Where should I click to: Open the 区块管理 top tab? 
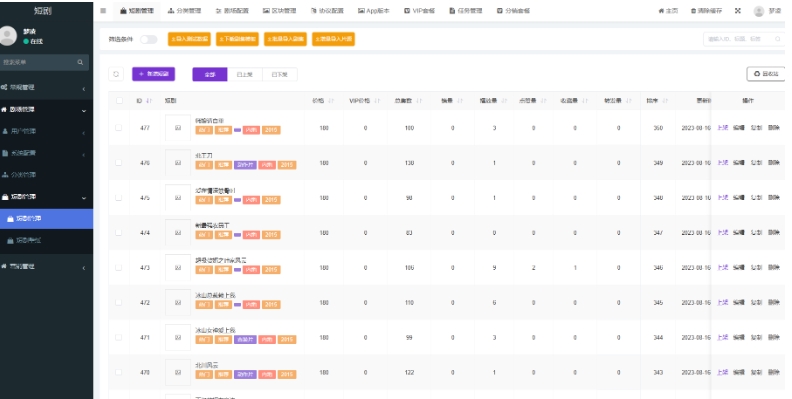[x=279, y=11]
